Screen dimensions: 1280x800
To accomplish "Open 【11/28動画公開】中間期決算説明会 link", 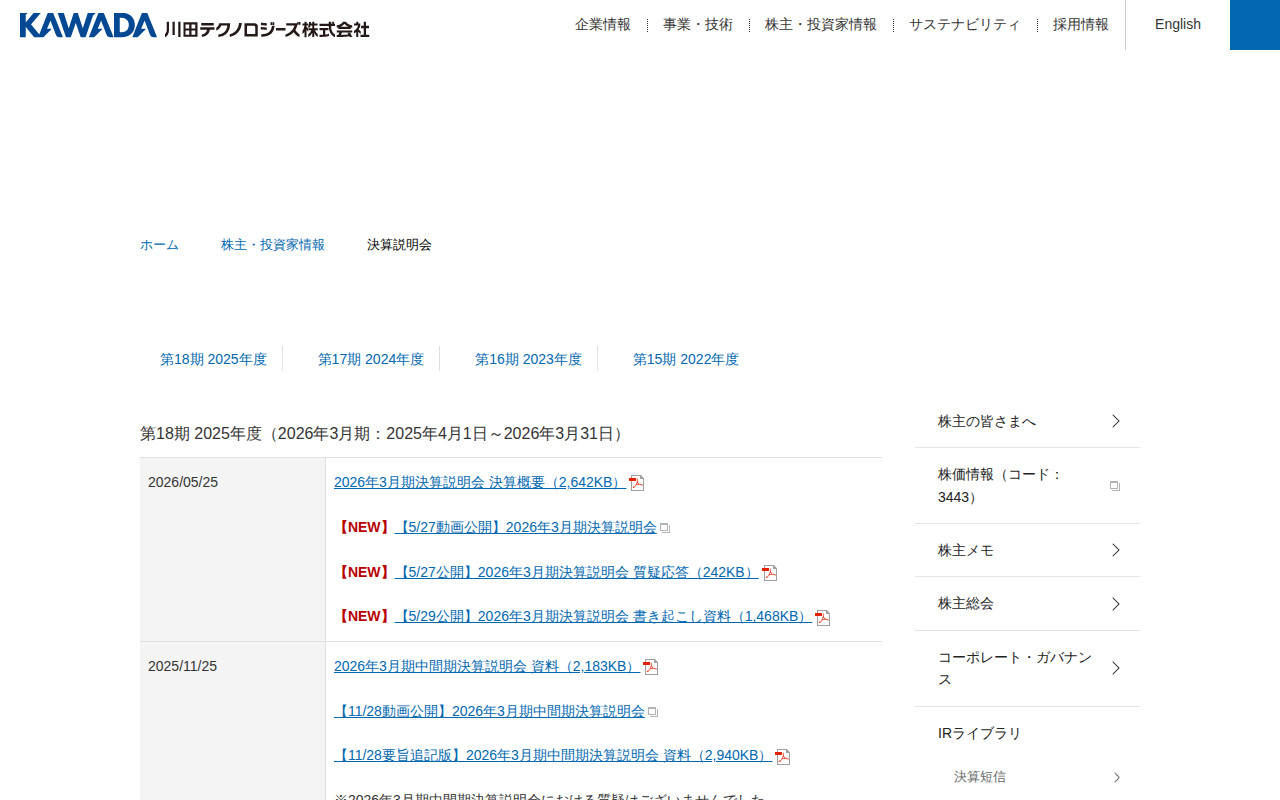I will pyautogui.click(x=489, y=711).
